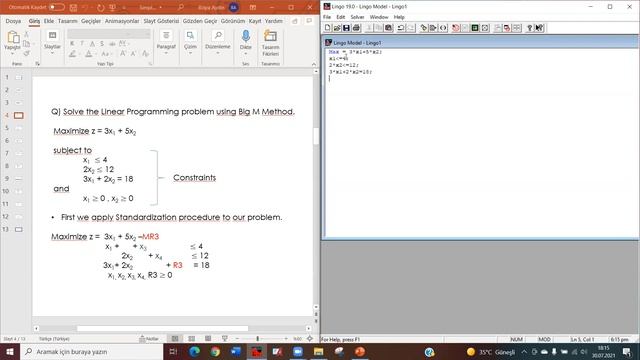Image resolution: width=640 pixels, height=360 pixels.
Task: Switch to the Tasarım ribbon tab
Action: tap(67, 21)
